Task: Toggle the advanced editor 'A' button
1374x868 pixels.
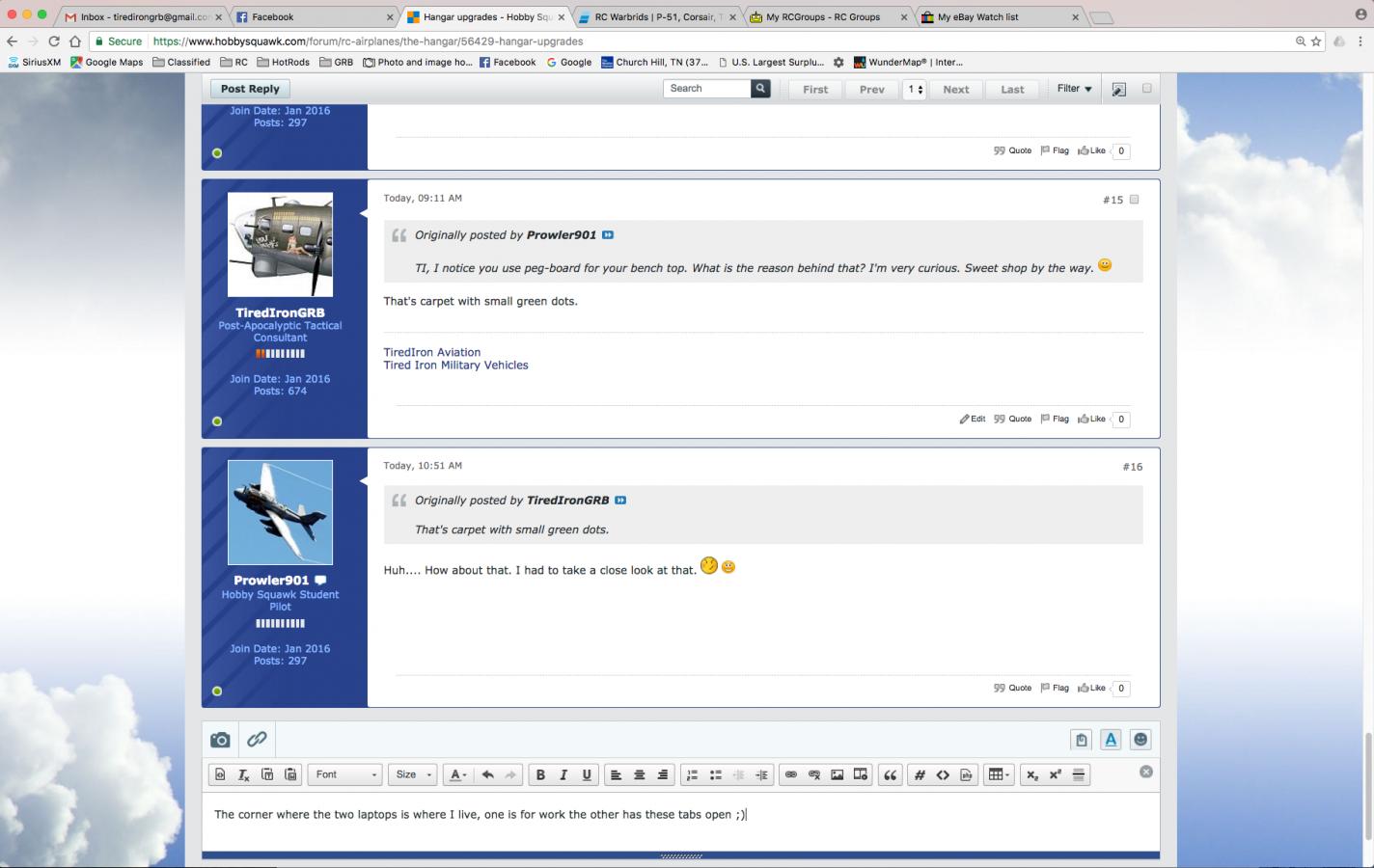Action: pos(1111,740)
